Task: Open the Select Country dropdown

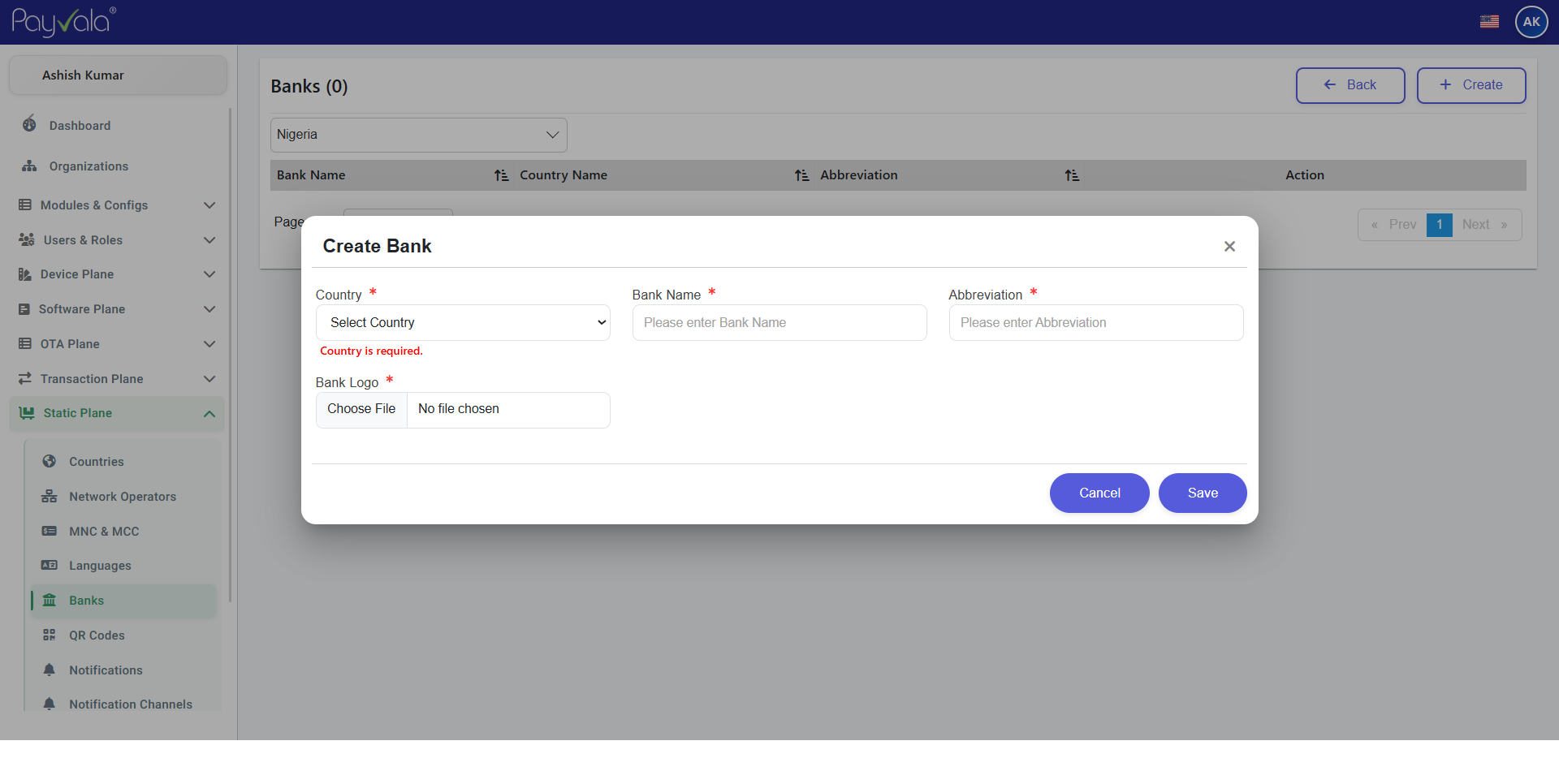Action: coord(463,322)
